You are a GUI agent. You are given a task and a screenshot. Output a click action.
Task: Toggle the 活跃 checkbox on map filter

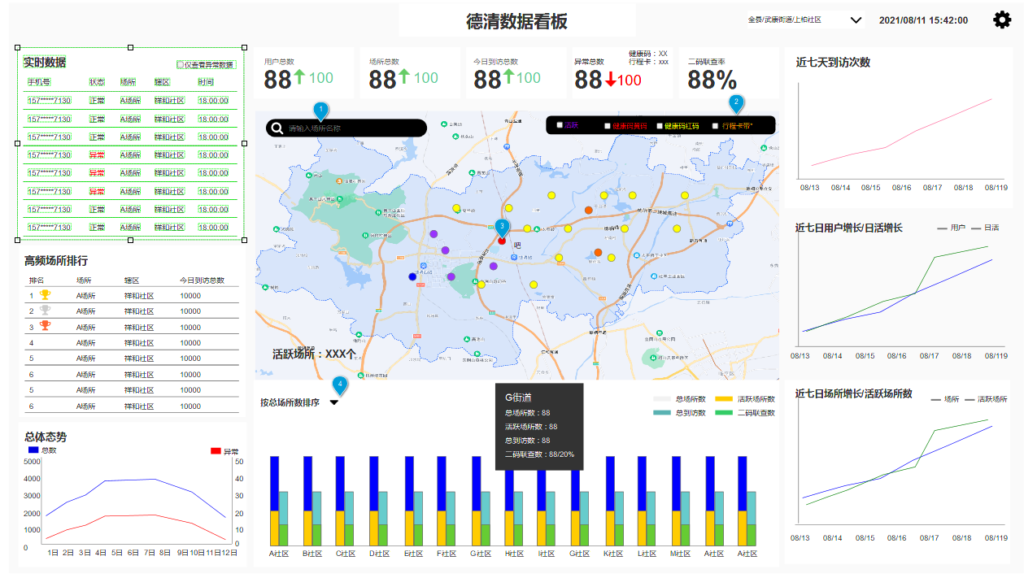tap(560, 125)
